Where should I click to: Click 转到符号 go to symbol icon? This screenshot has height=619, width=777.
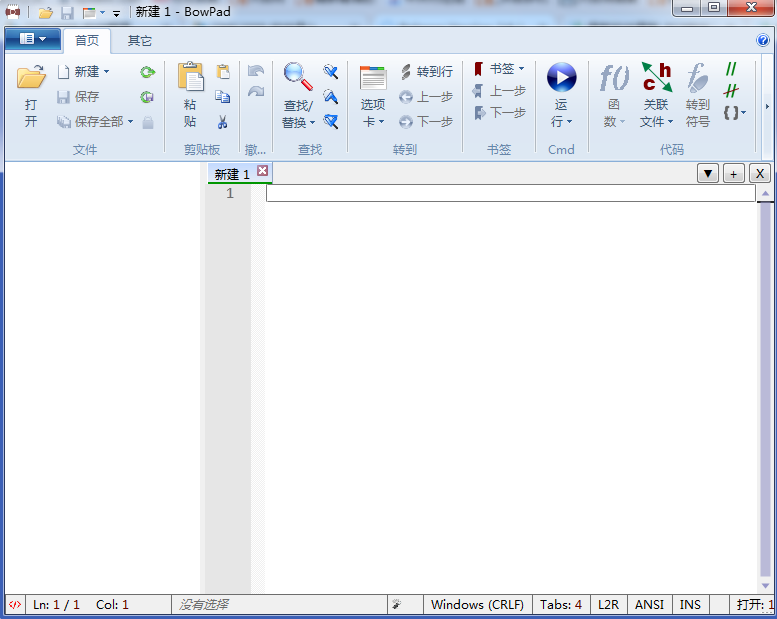[x=698, y=78]
